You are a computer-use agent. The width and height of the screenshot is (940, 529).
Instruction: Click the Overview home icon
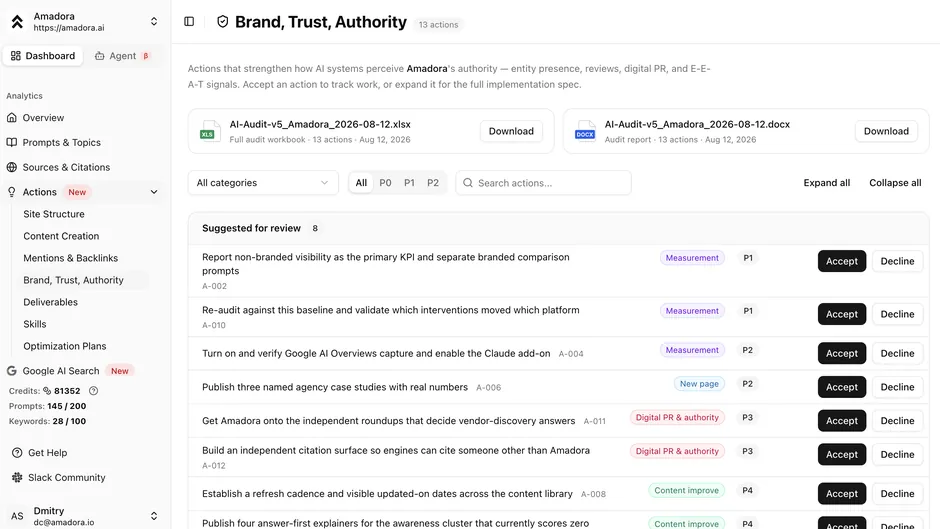11,118
